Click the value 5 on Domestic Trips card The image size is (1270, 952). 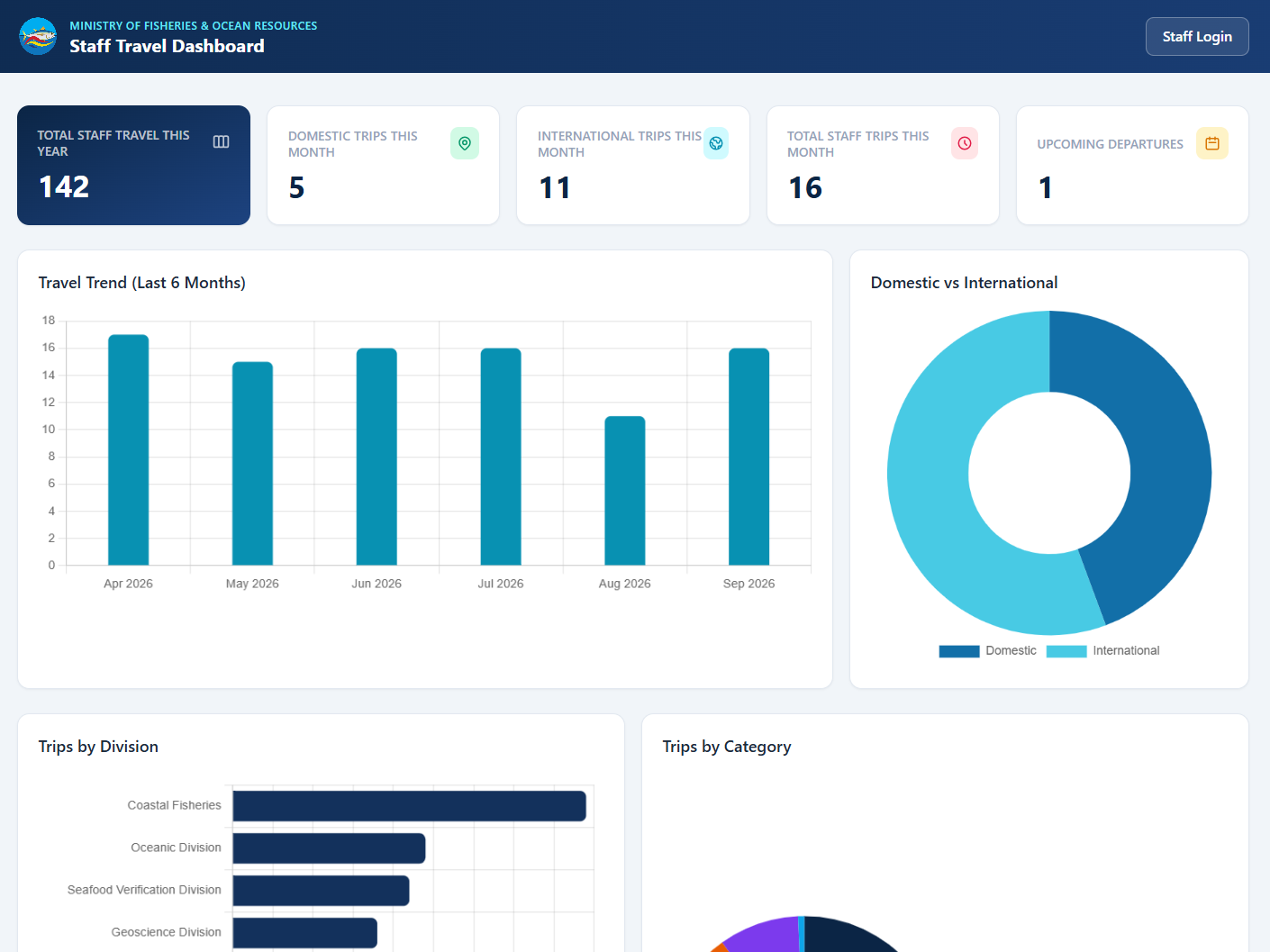coord(296,187)
